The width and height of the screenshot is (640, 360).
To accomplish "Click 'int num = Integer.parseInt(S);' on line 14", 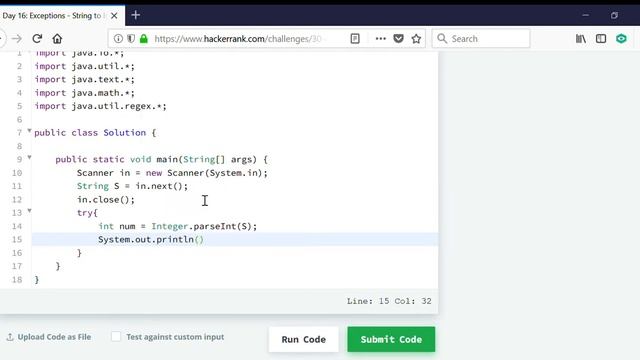I will pos(178,226).
